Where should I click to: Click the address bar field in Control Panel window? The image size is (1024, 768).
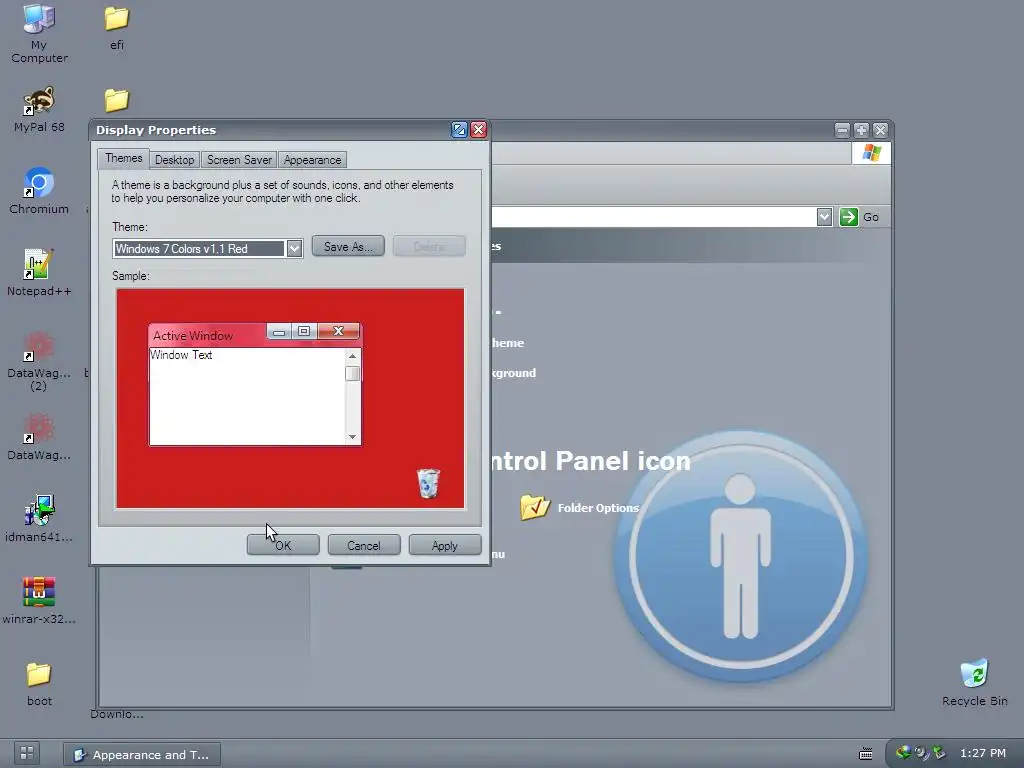653,217
